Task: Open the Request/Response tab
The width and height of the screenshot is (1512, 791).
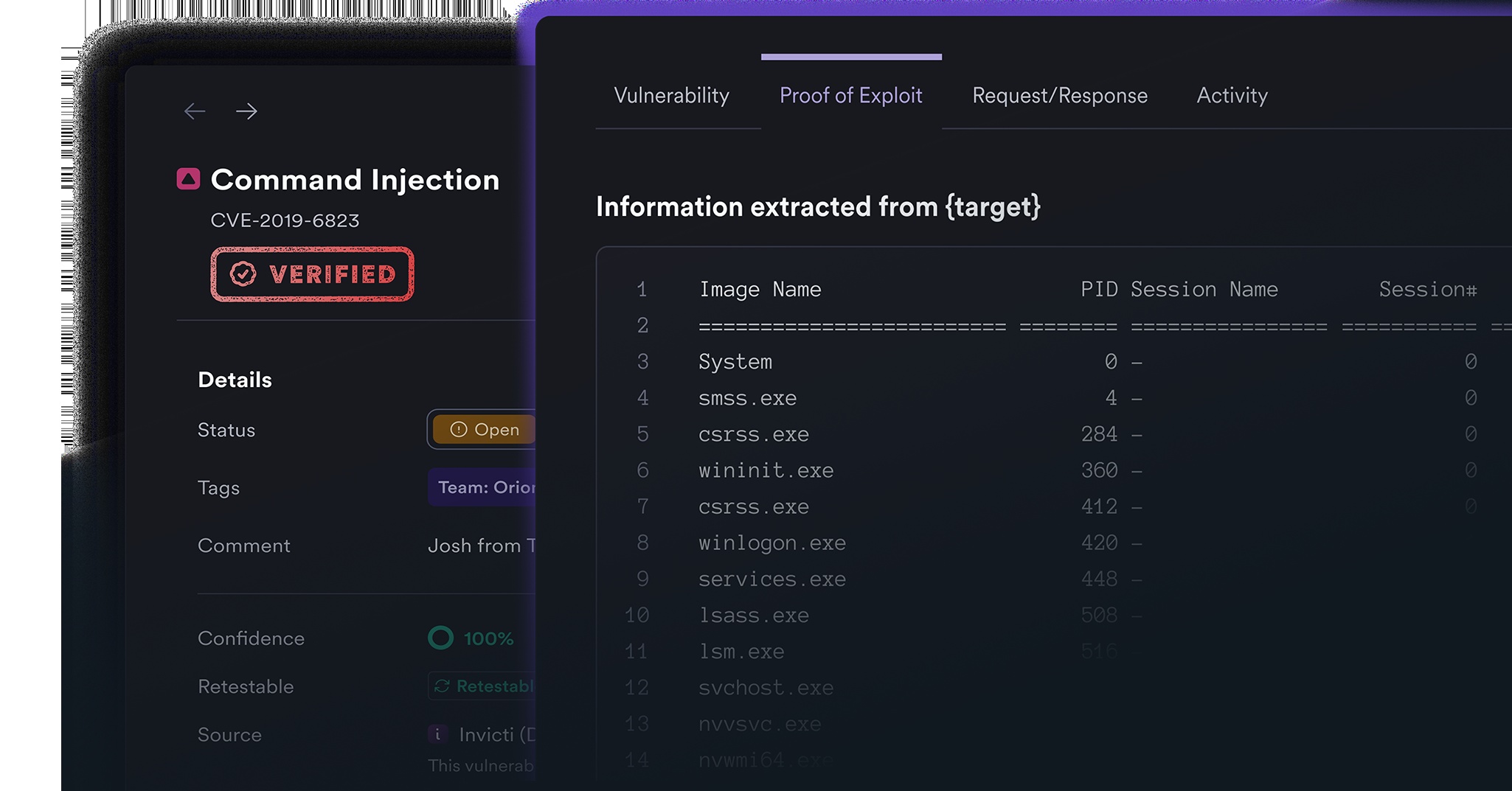Action: click(1060, 96)
